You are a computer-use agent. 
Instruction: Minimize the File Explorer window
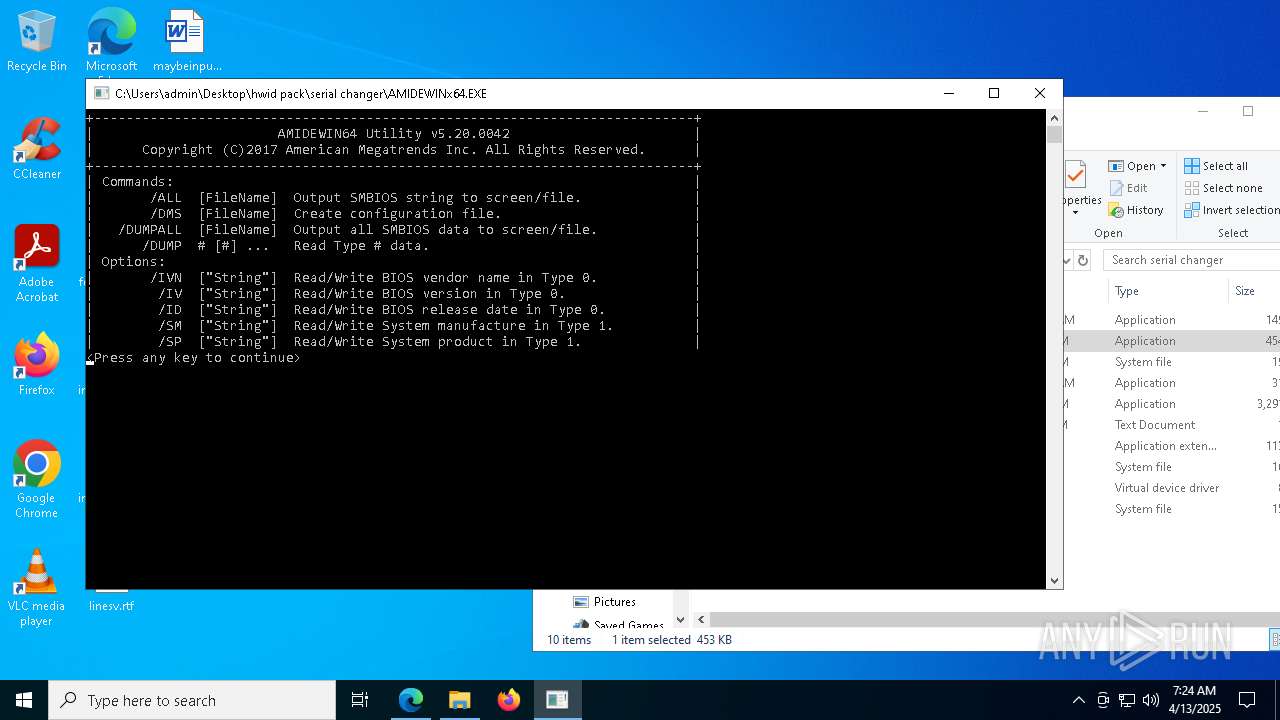tap(1202, 111)
